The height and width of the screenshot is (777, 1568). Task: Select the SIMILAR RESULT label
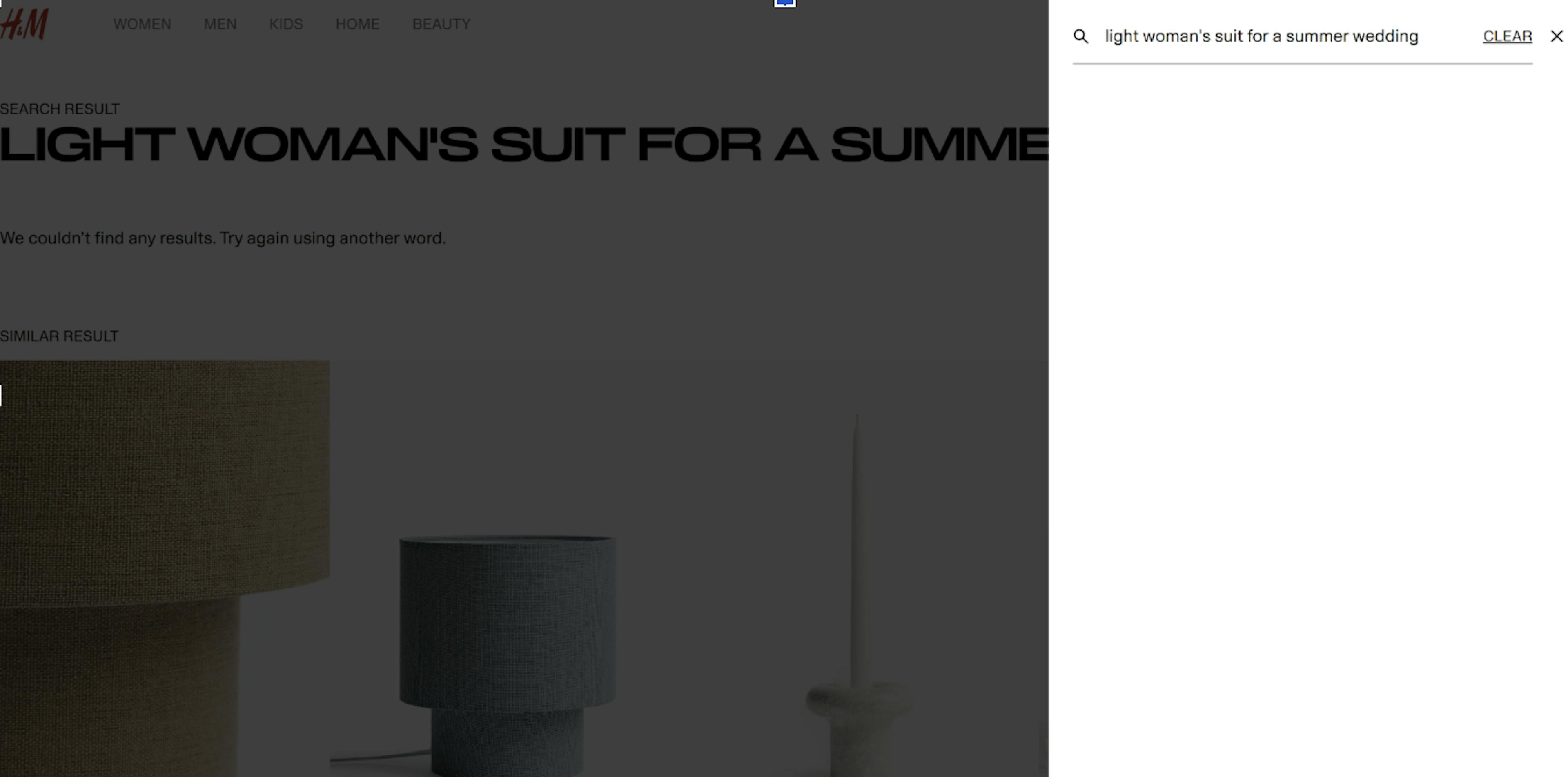click(x=59, y=336)
